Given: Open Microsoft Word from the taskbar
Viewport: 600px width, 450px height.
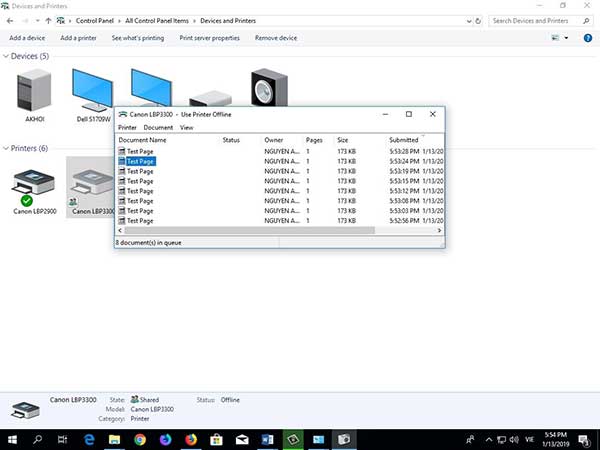Looking at the screenshot, I should pyautogui.click(x=267, y=440).
